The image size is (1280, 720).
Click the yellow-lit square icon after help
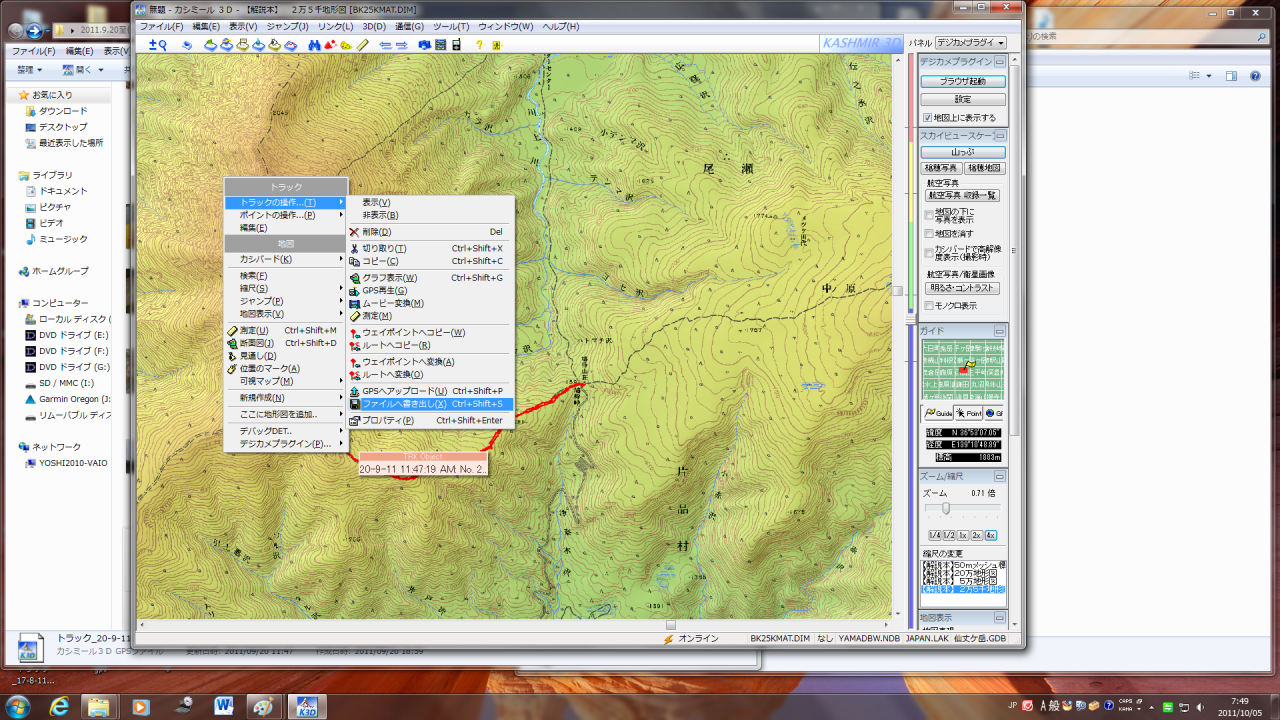pos(497,45)
